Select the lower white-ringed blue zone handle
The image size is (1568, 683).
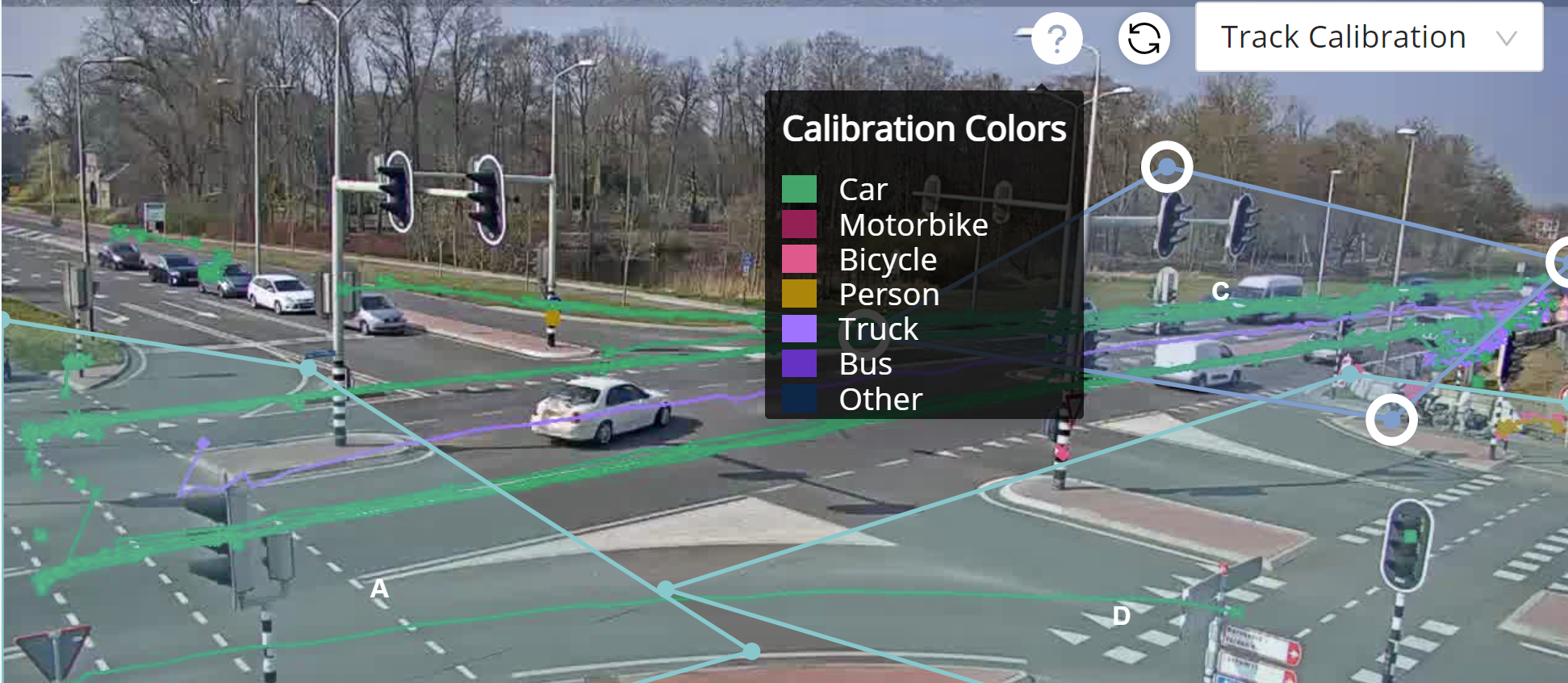click(1391, 419)
